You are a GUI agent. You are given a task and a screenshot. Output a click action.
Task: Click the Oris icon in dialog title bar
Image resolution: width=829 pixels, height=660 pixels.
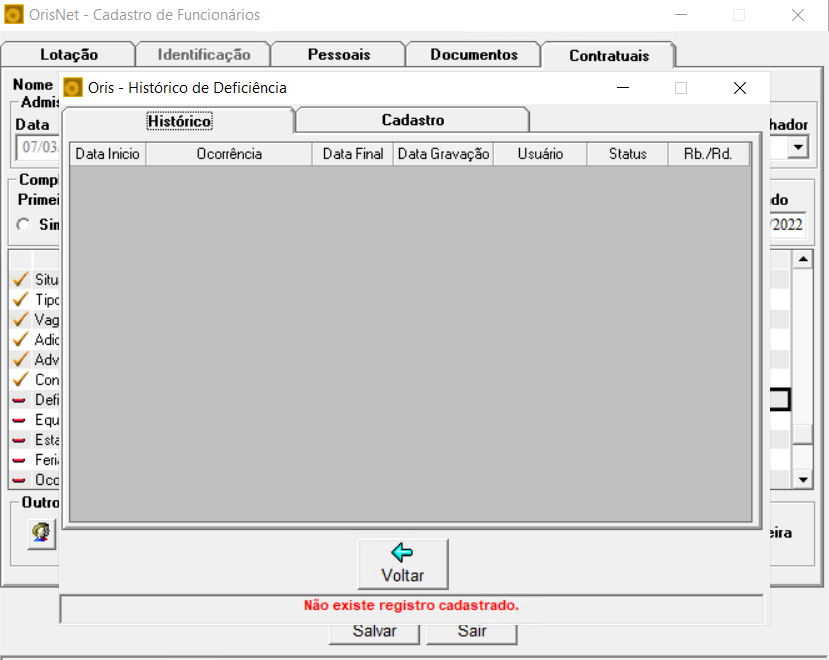click(73, 88)
